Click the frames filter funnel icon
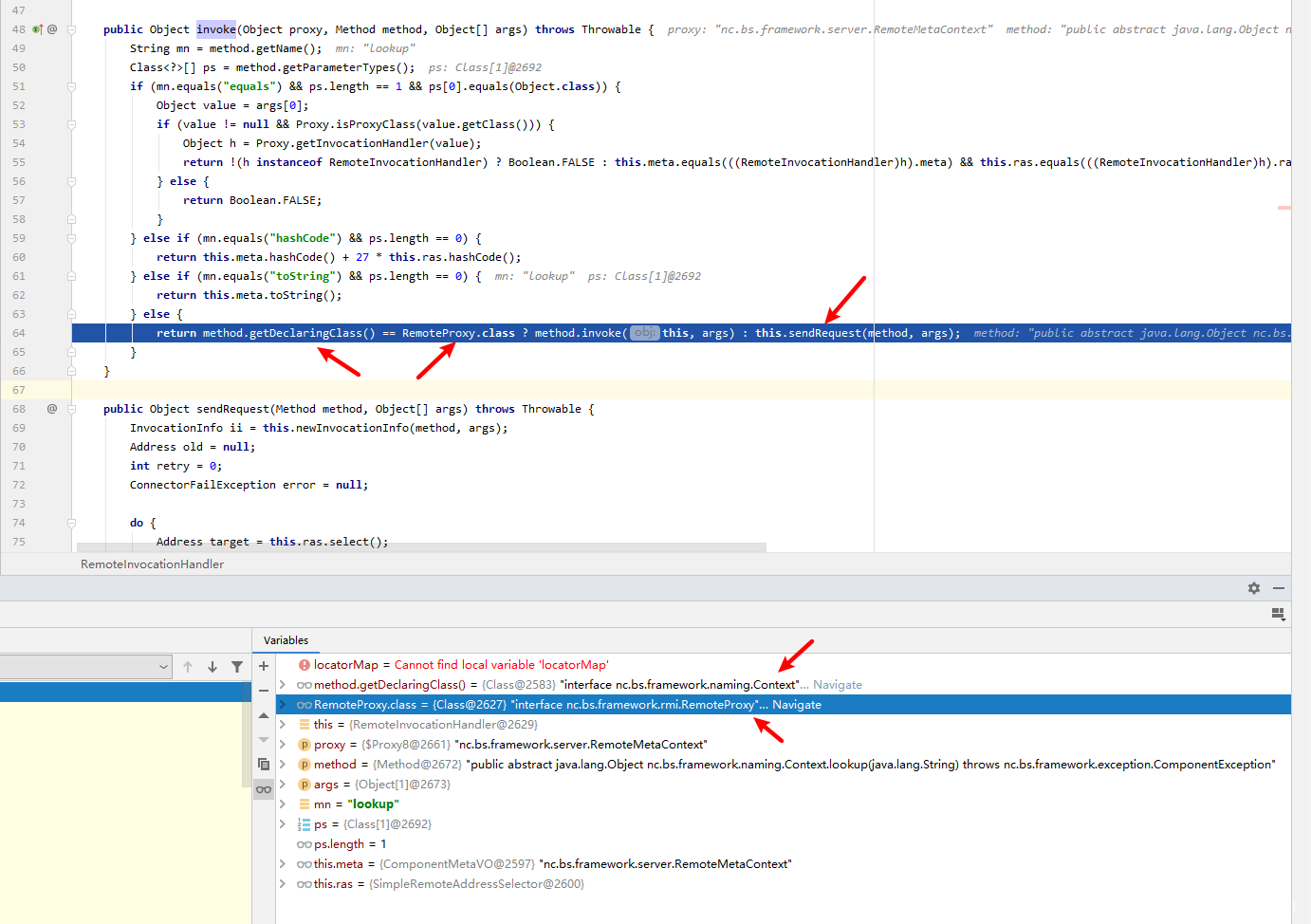Screen dimensions: 1311x924 pos(237,667)
